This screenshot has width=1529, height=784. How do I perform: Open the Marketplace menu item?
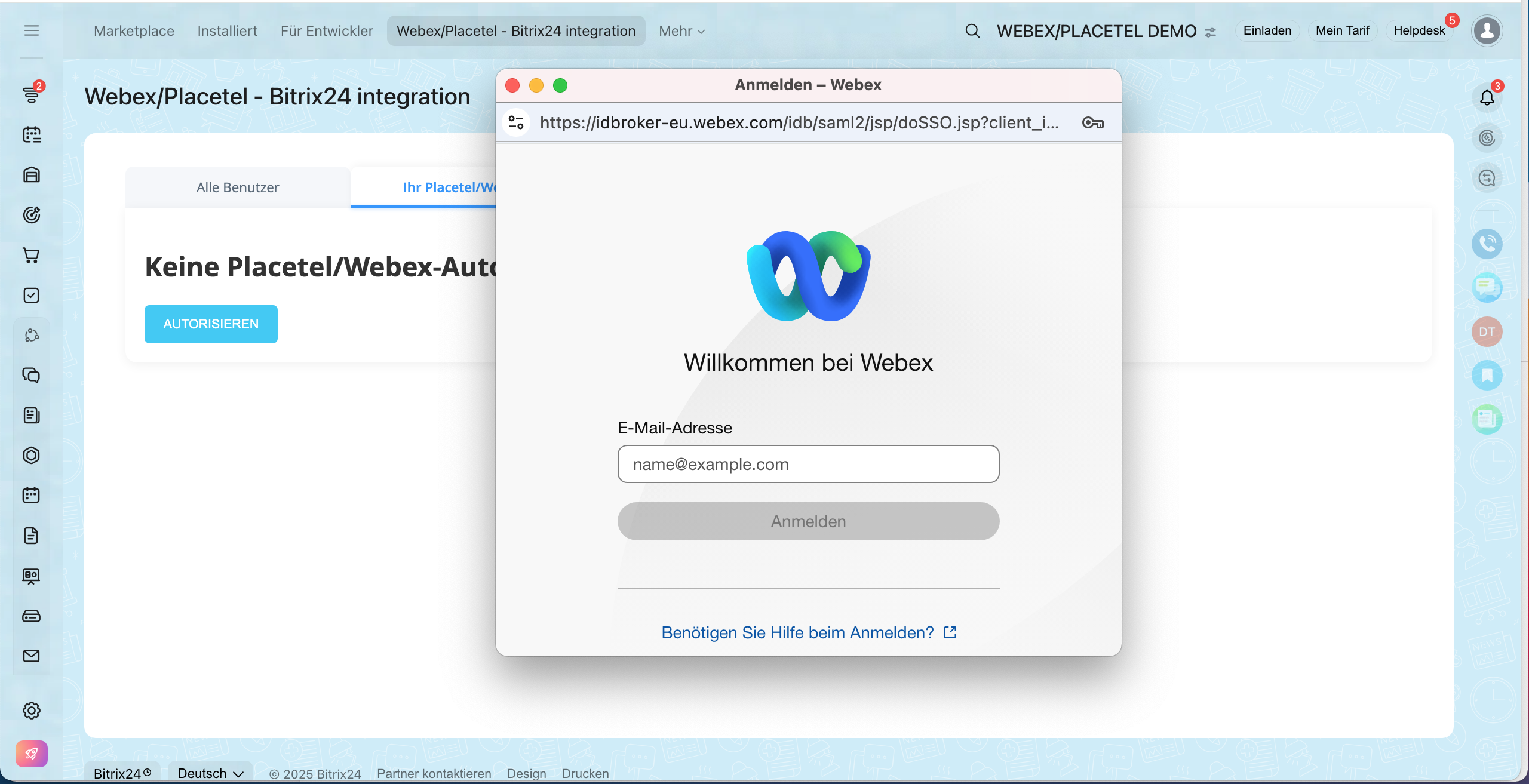coord(134,31)
